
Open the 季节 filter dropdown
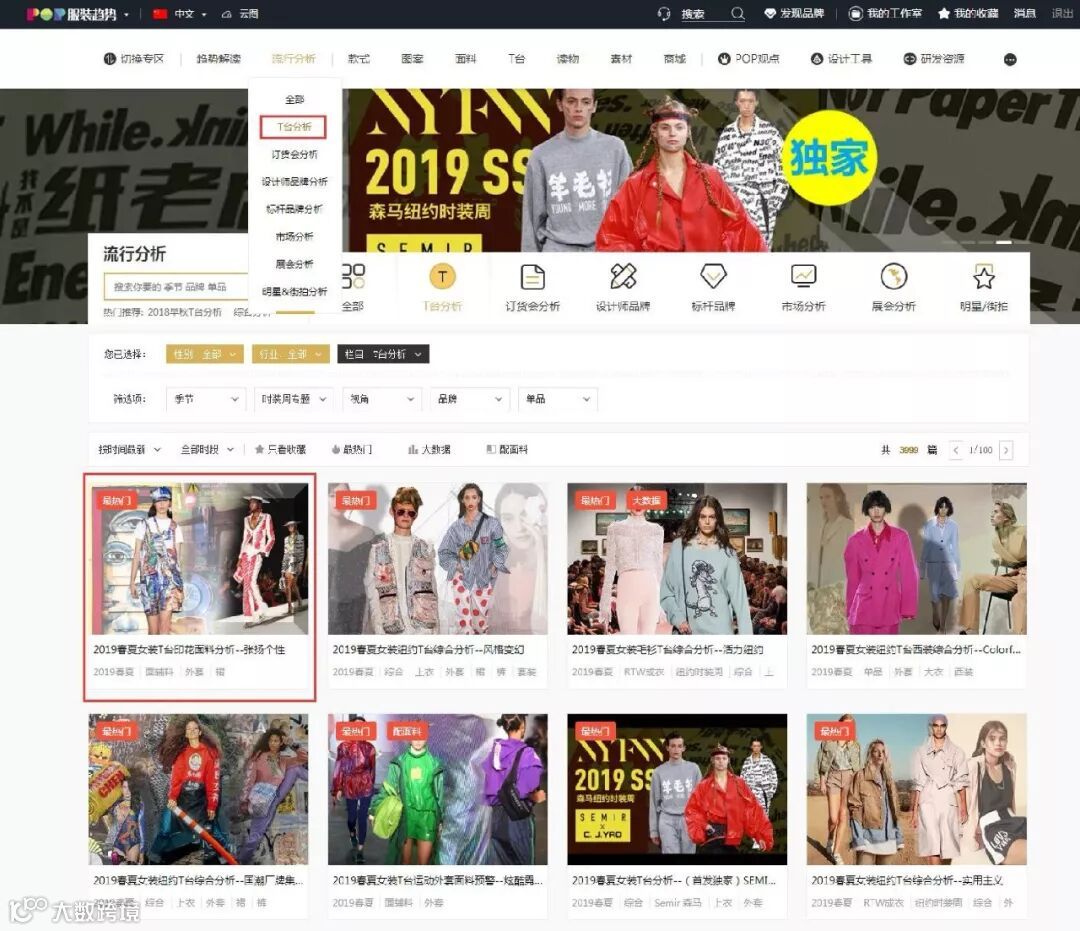click(x=206, y=399)
